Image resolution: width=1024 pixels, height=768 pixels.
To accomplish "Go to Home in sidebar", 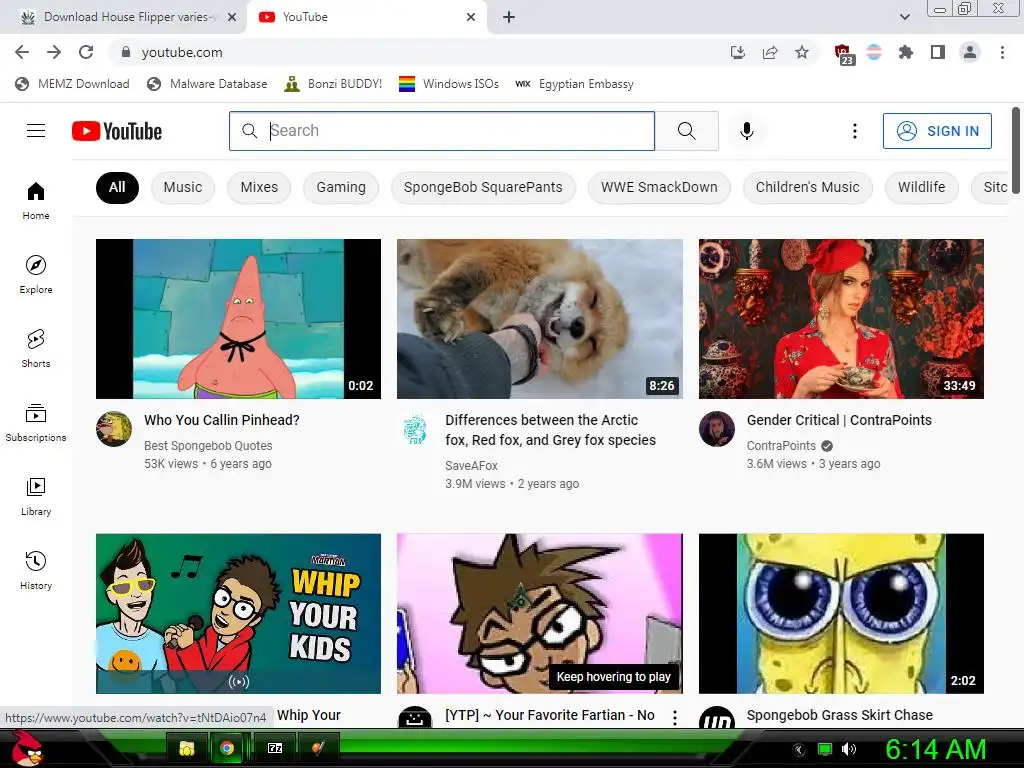I will click(36, 200).
